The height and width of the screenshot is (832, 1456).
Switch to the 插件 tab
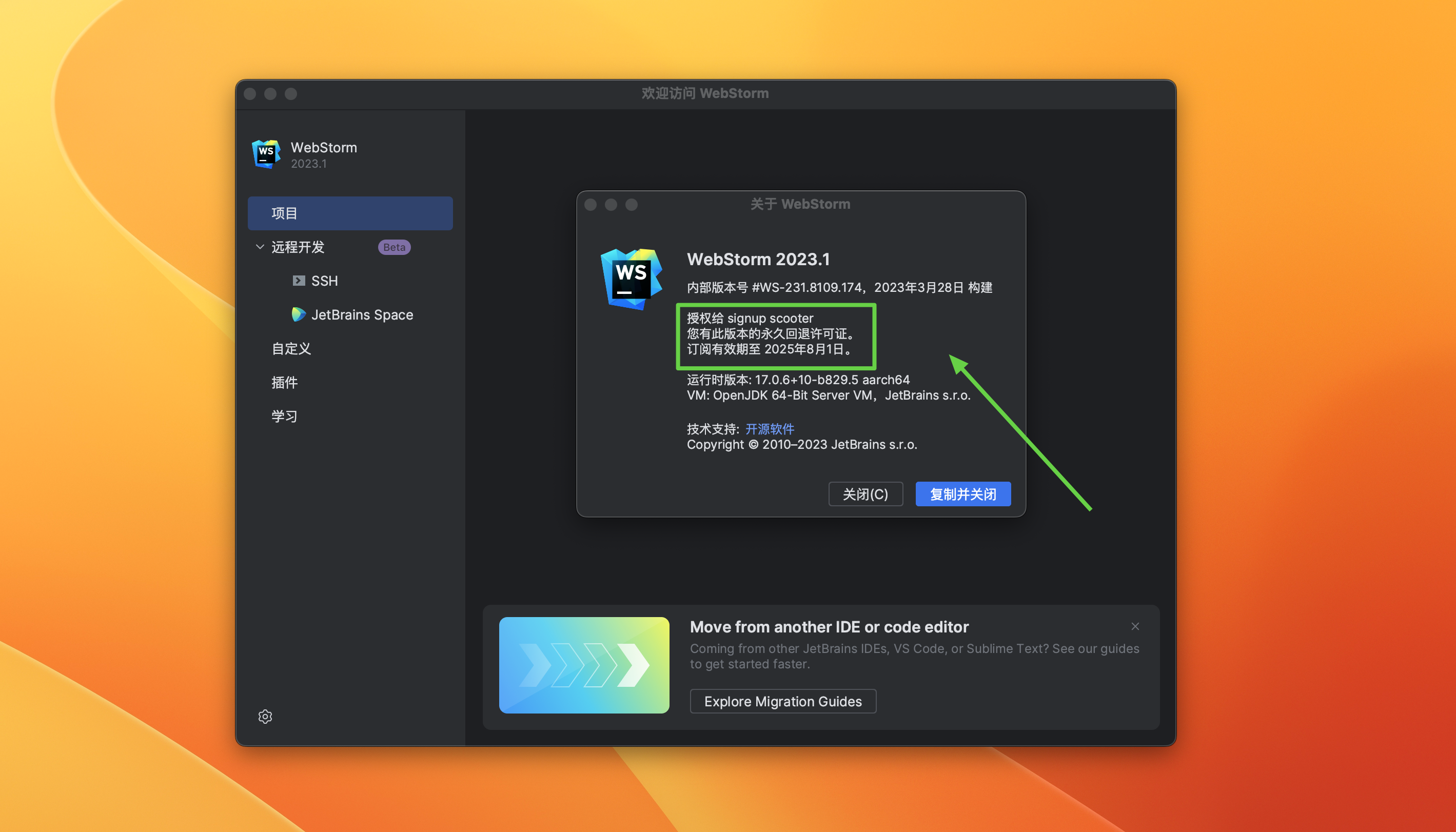click(285, 382)
